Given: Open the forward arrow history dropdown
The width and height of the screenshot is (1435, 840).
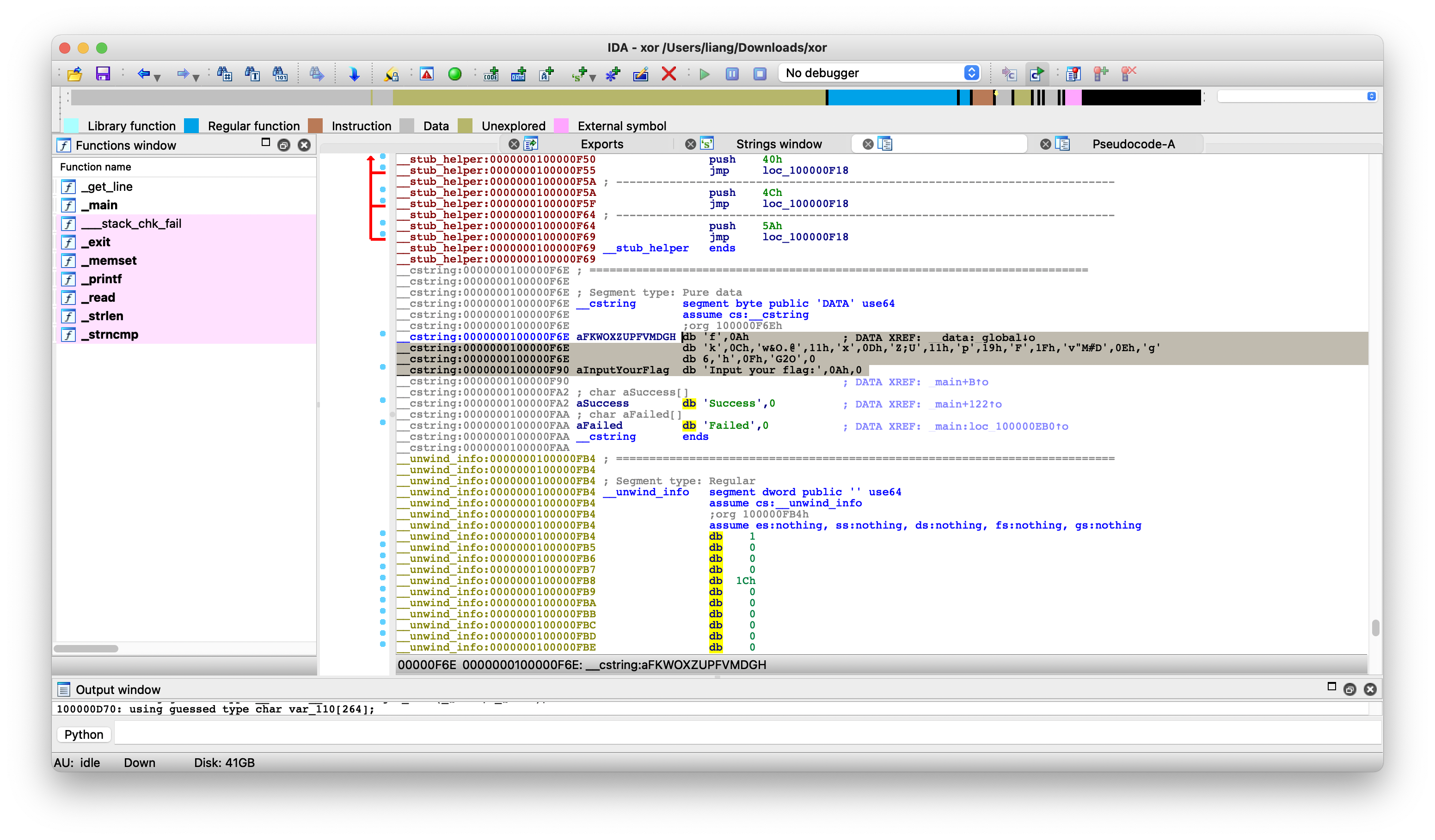Looking at the screenshot, I should 196,77.
